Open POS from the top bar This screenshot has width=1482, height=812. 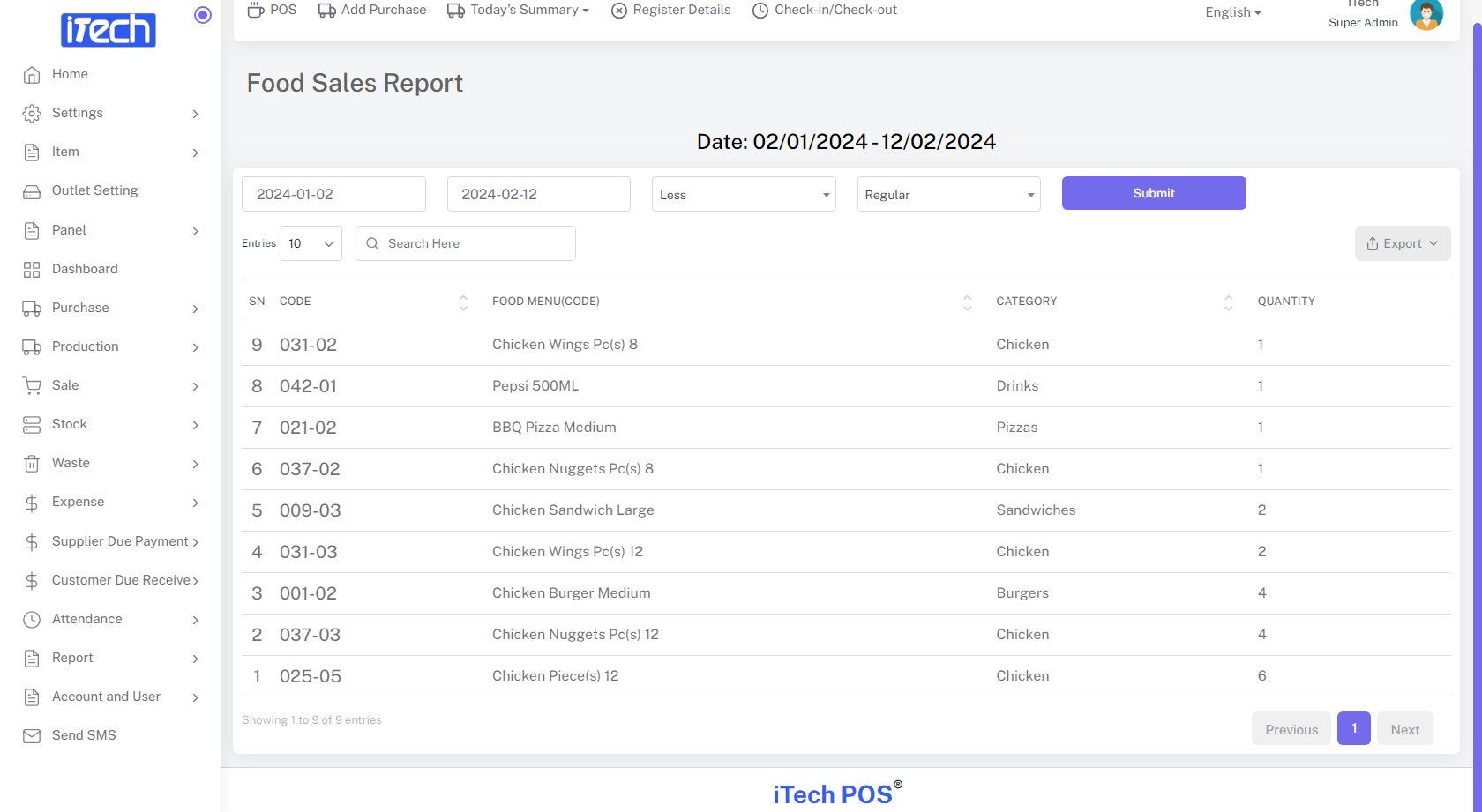tap(272, 10)
